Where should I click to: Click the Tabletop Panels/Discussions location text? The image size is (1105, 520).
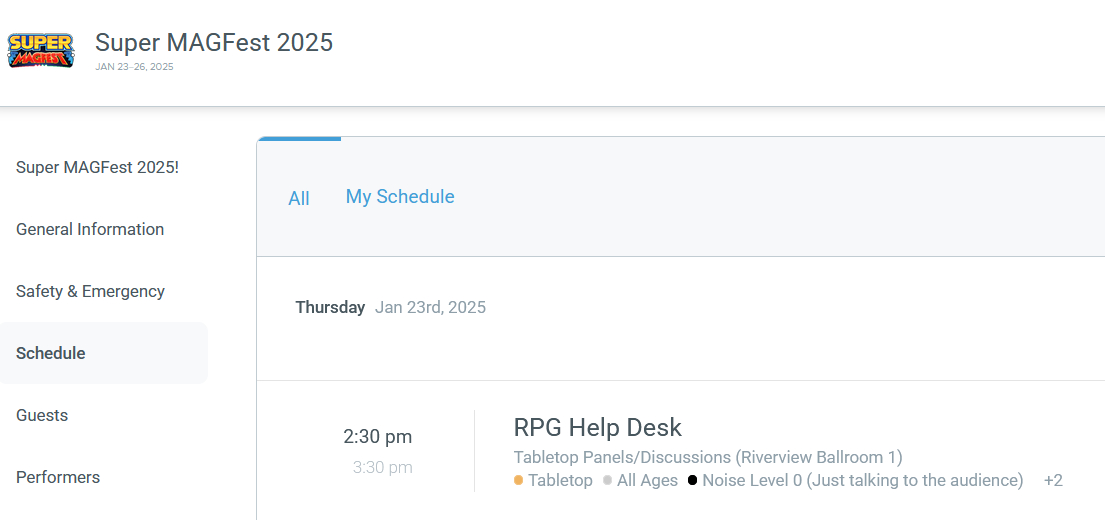(x=707, y=457)
